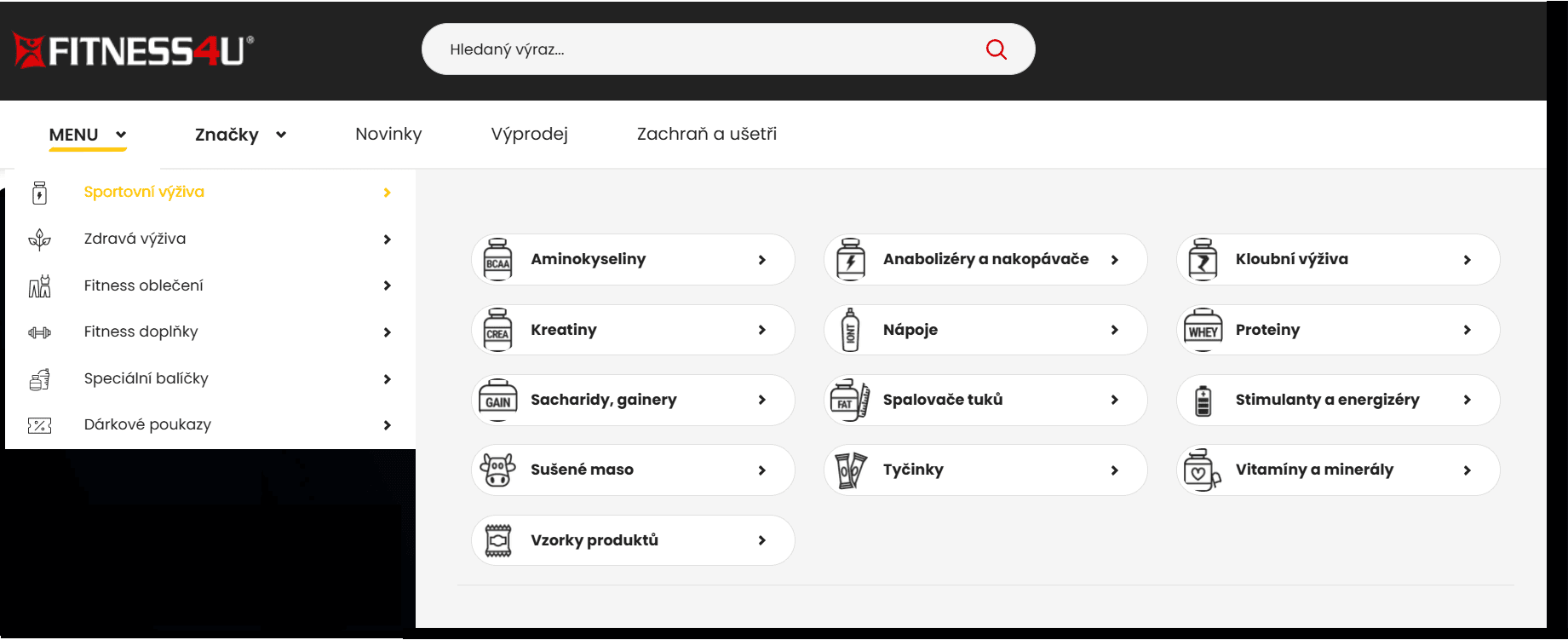Click the WHEY tub icon for Proteiny
The image size is (1568, 640).
point(1203,330)
